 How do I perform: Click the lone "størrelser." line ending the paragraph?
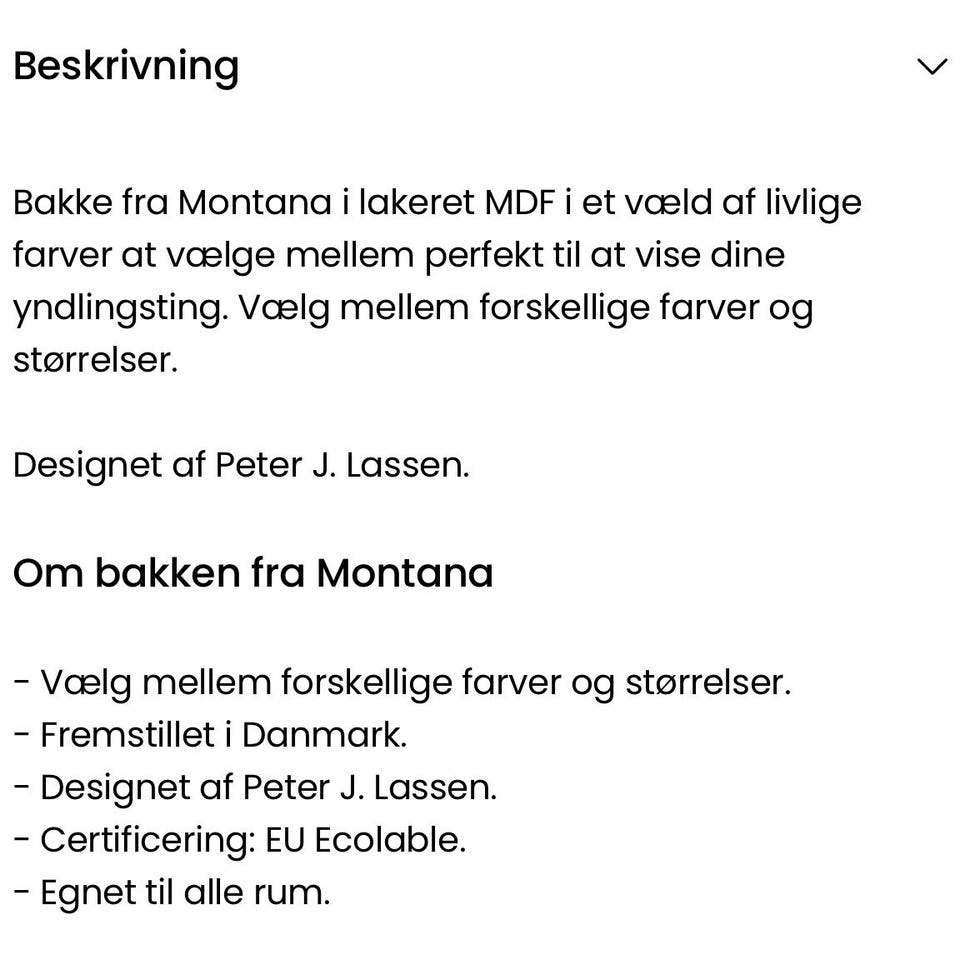click(95, 360)
